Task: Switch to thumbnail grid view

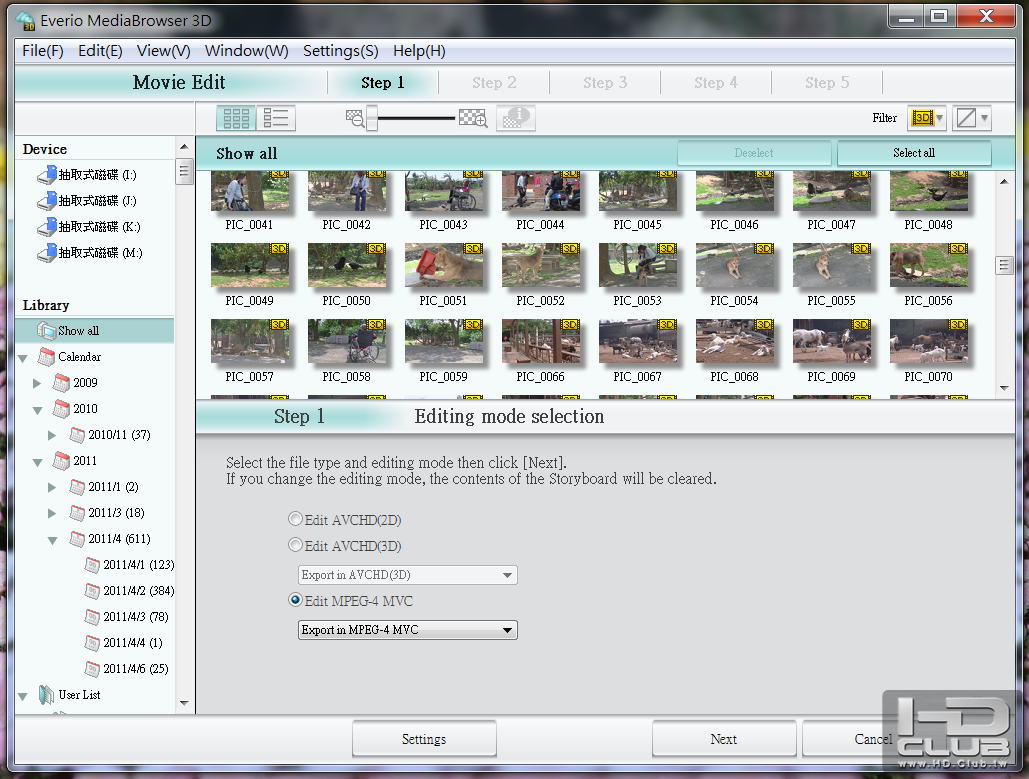Action: tap(236, 118)
